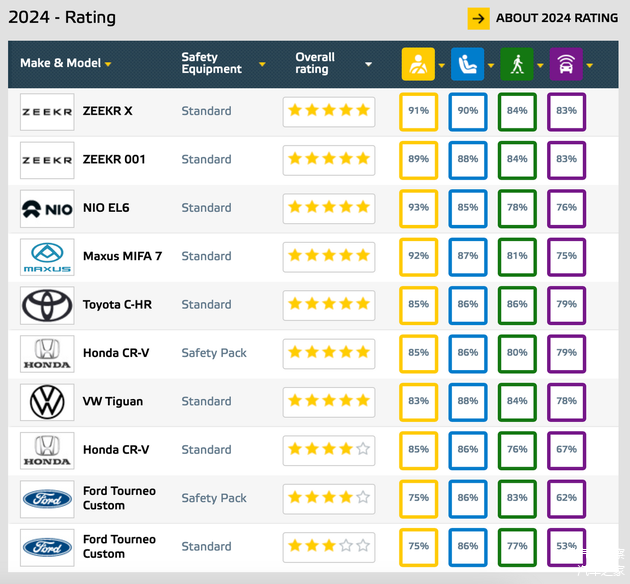Sort by Make & Model dropdown arrow
The height and width of the screenshot is (584, 630).
click(x=108, y=64)
